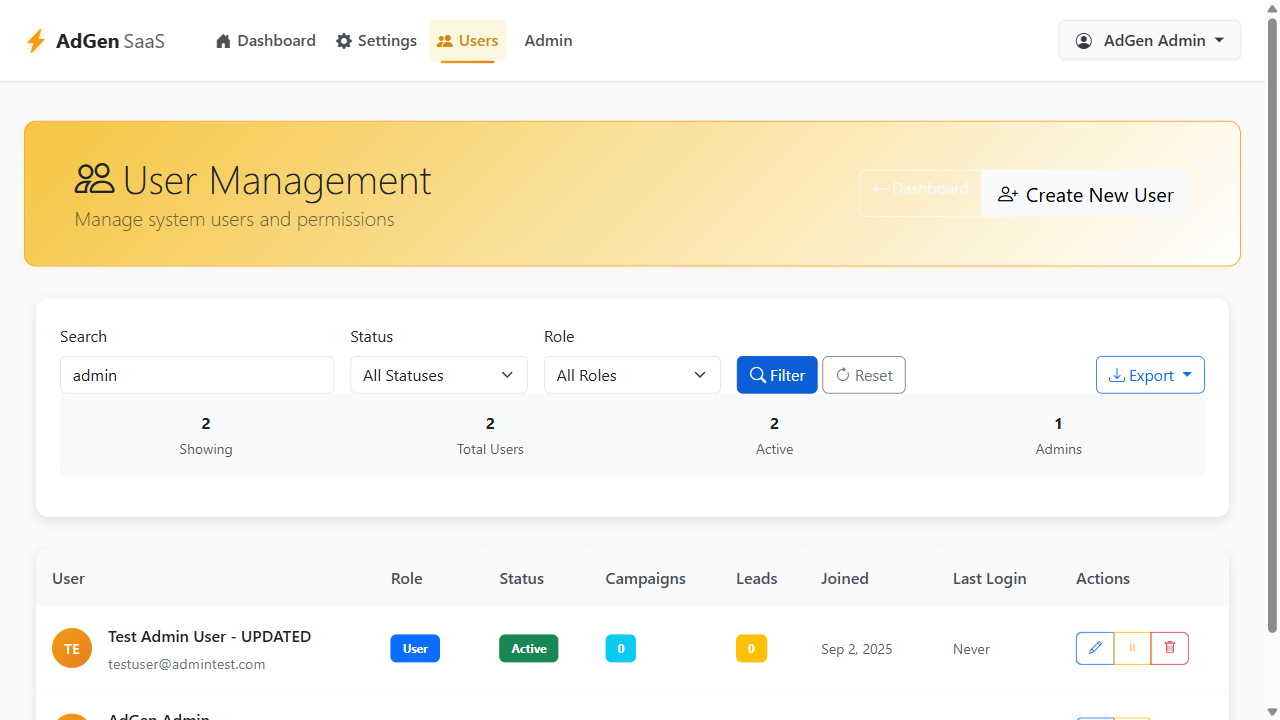Image resolution: width=1280 pixels, height=720 pixels.
Task: Click the Role column header
Action: [407, 578]
